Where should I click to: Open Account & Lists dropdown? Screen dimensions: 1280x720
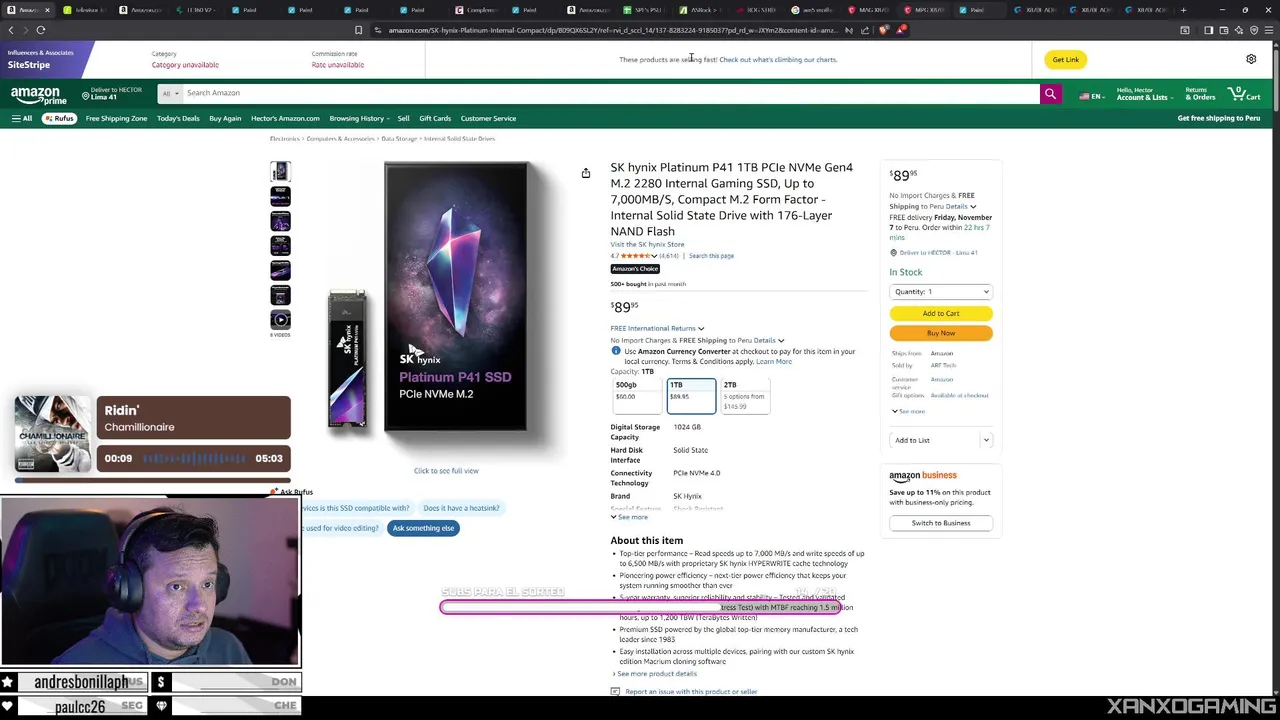tap(1143, 94)
